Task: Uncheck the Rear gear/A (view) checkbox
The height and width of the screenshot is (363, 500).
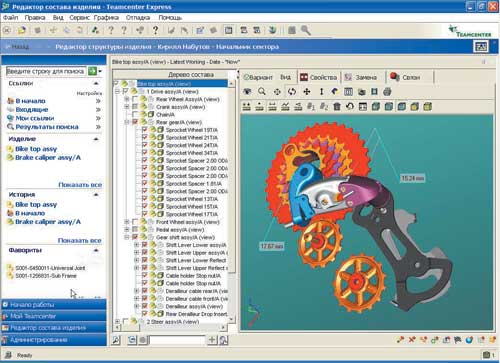Action: click(135, 122)
